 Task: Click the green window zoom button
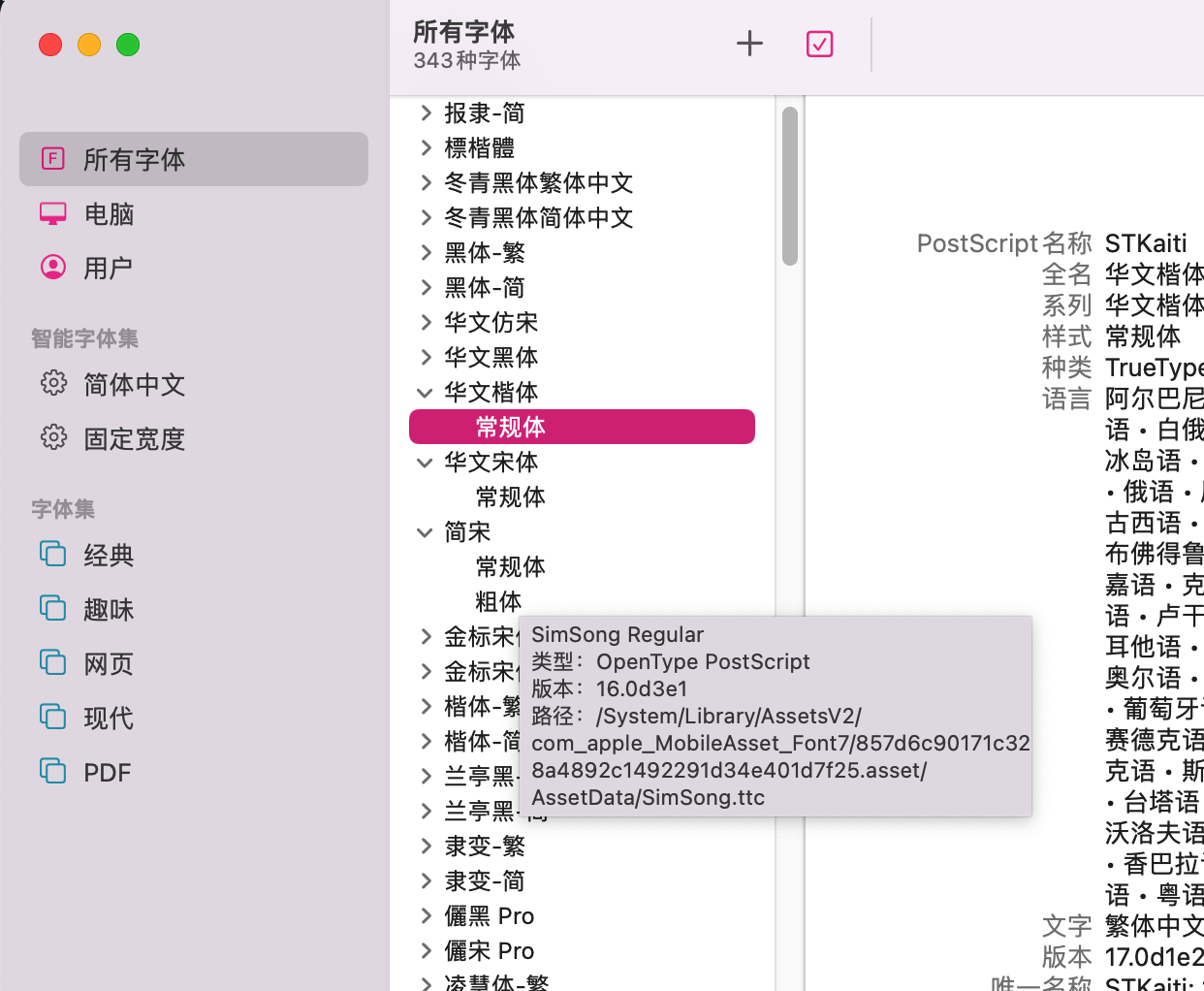(x=128, y=45)
